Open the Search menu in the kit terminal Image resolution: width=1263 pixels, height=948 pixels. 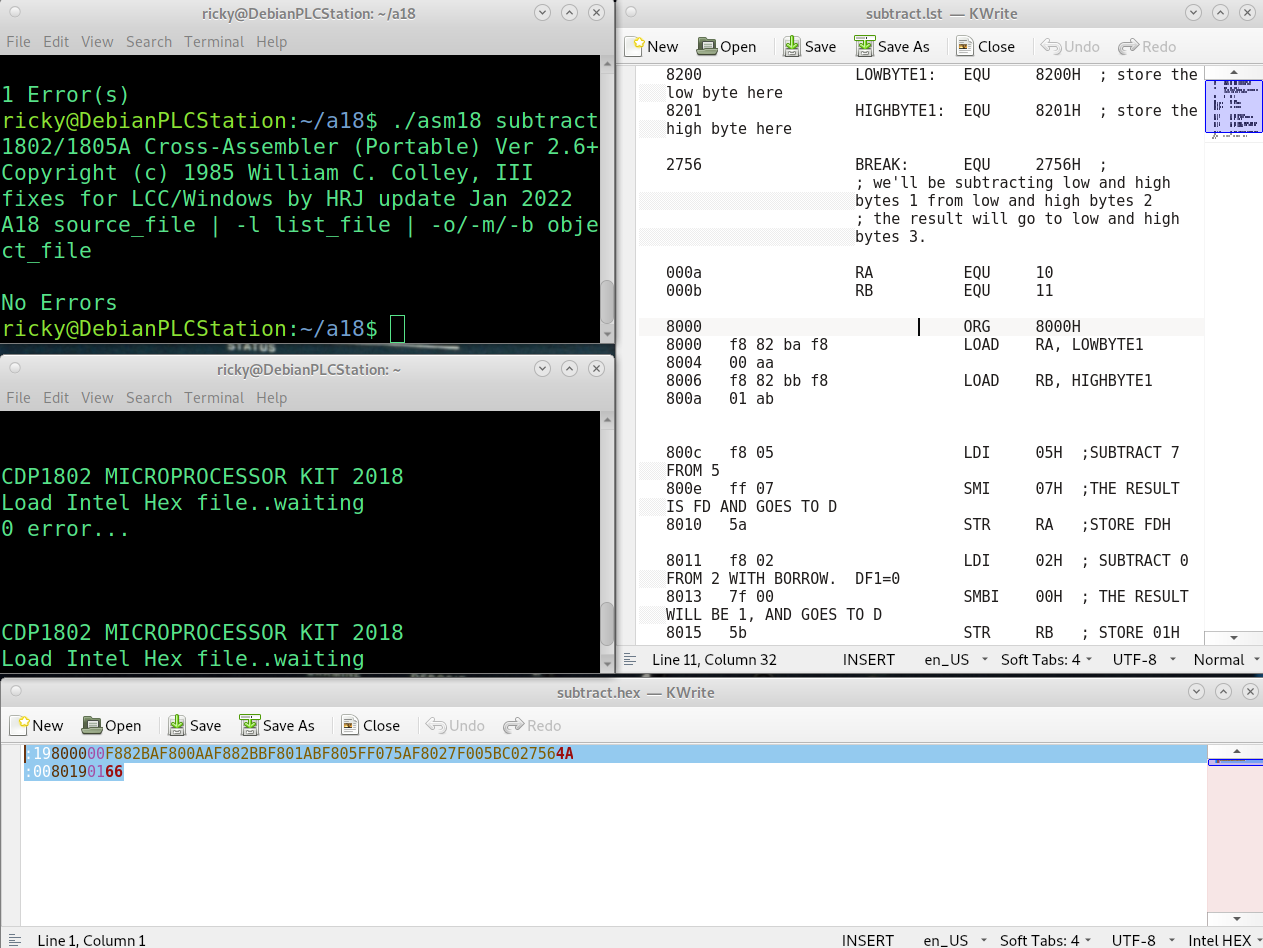coord(148,397)
